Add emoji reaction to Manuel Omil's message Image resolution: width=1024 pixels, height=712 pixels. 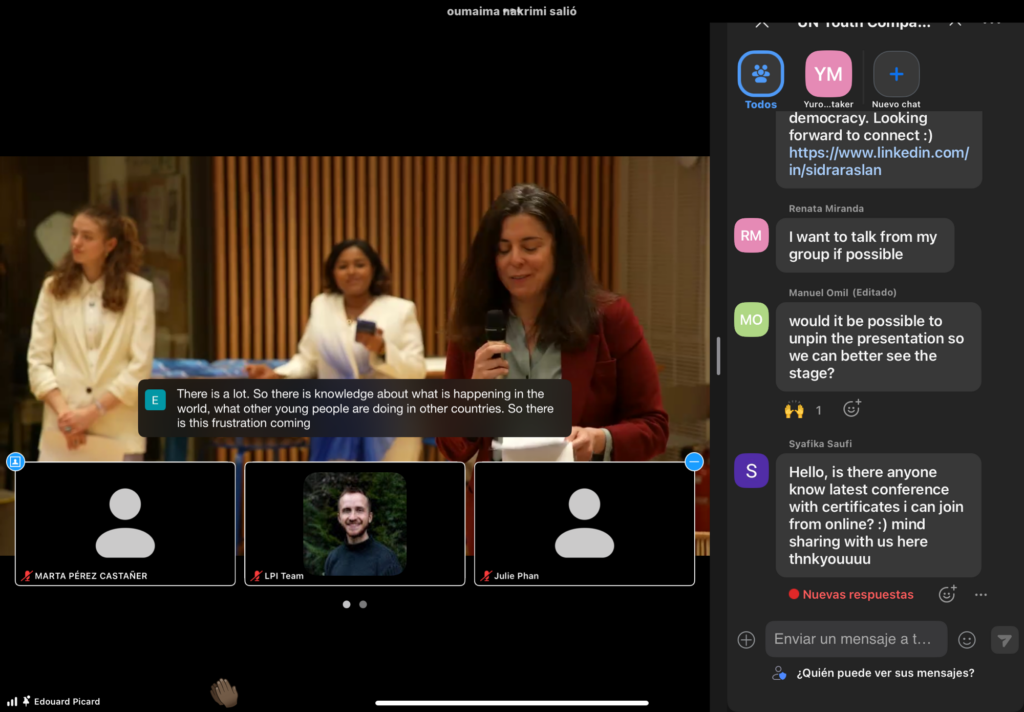[x=852, y=408]
